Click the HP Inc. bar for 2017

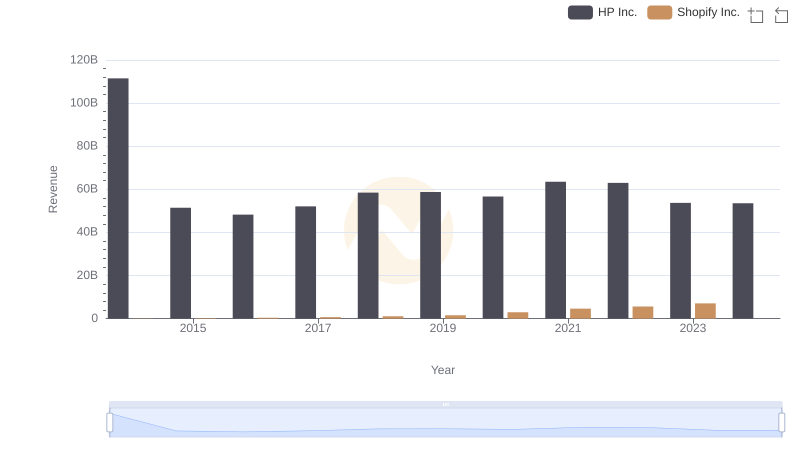coord(306,263)
